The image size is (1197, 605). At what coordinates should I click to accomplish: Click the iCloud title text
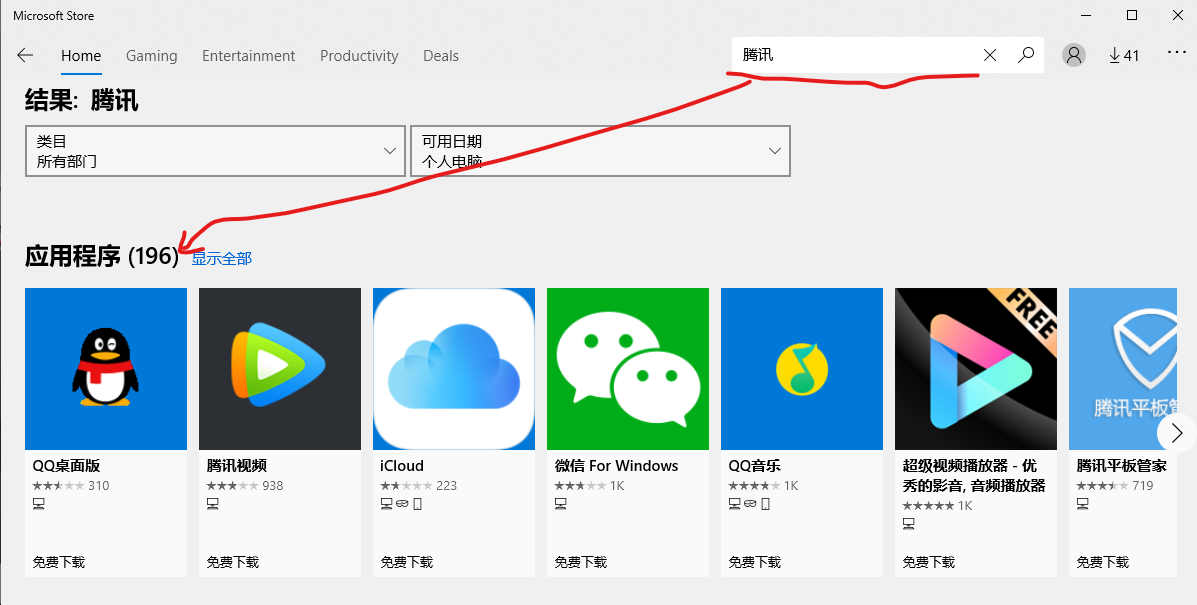tap(402, 465)
